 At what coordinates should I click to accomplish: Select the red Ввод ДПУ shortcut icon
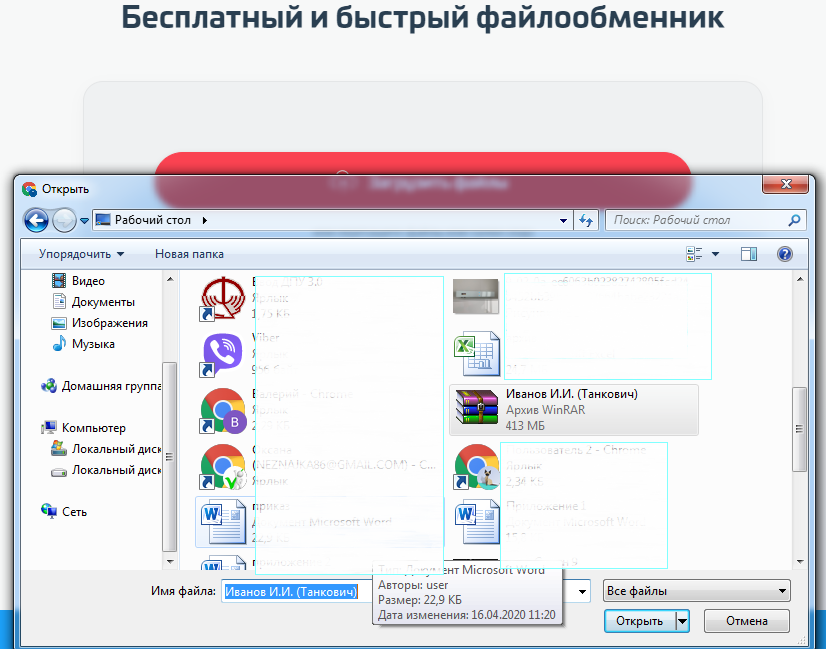click(222, 299)
